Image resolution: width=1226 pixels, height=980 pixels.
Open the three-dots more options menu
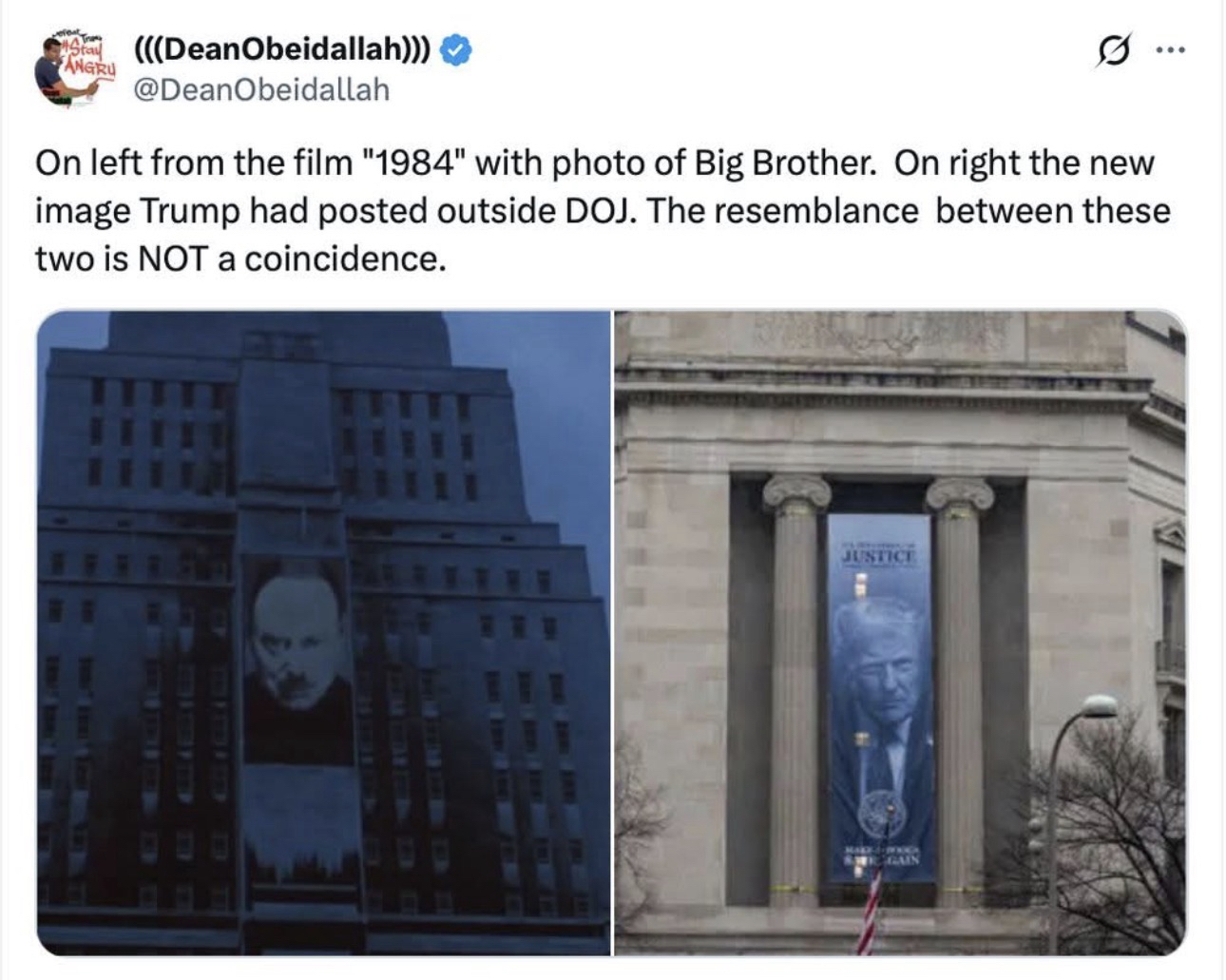(x=1170, y=51)
